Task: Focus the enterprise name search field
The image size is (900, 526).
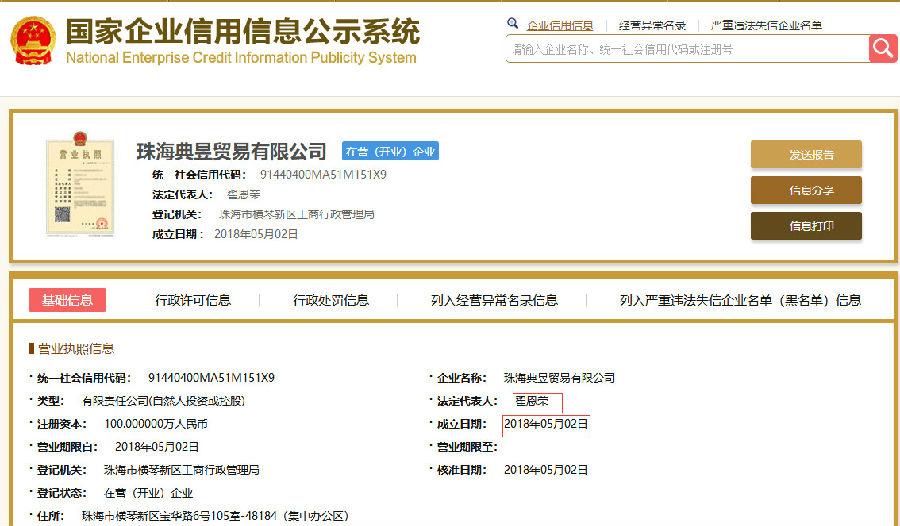Action: [x=688, y=49]
